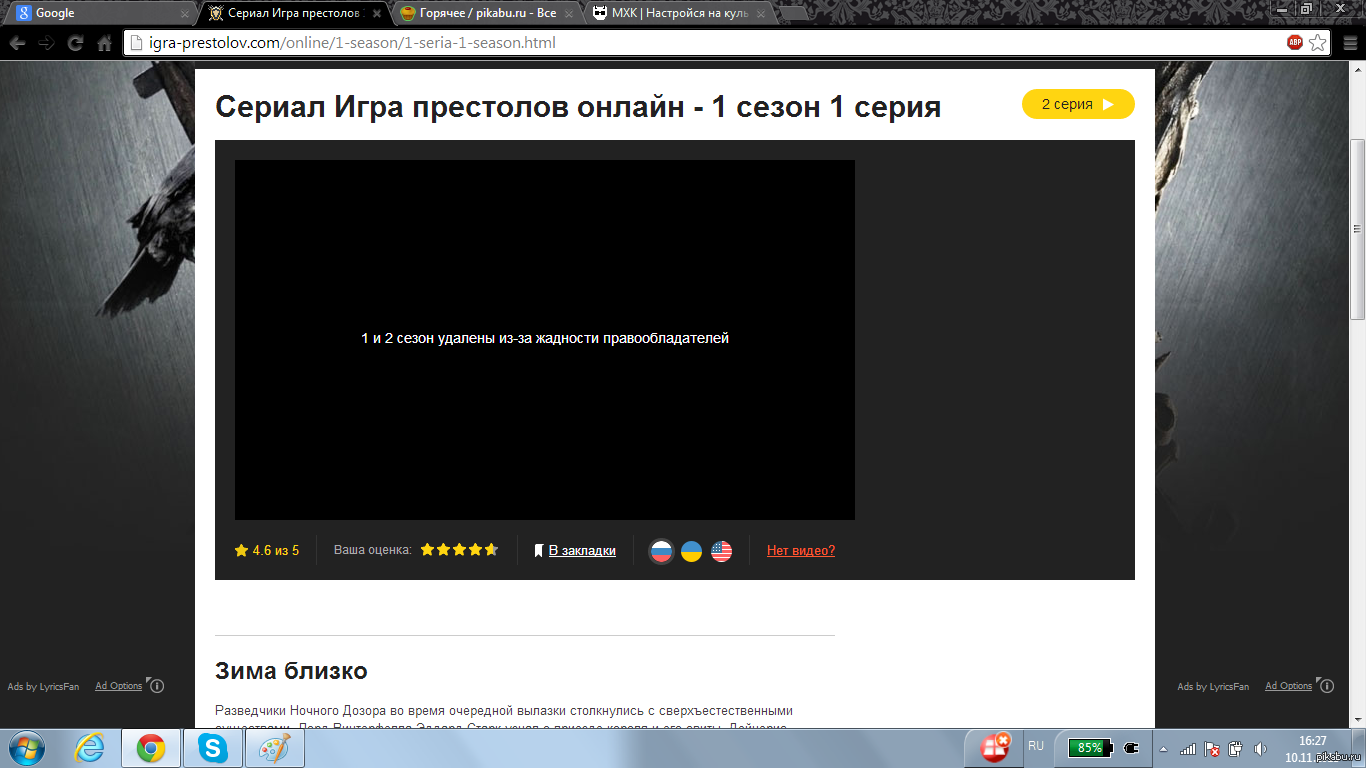Reload the page with the refresh icon
Screen dimensions: 1366x768
tap(75, 43)
